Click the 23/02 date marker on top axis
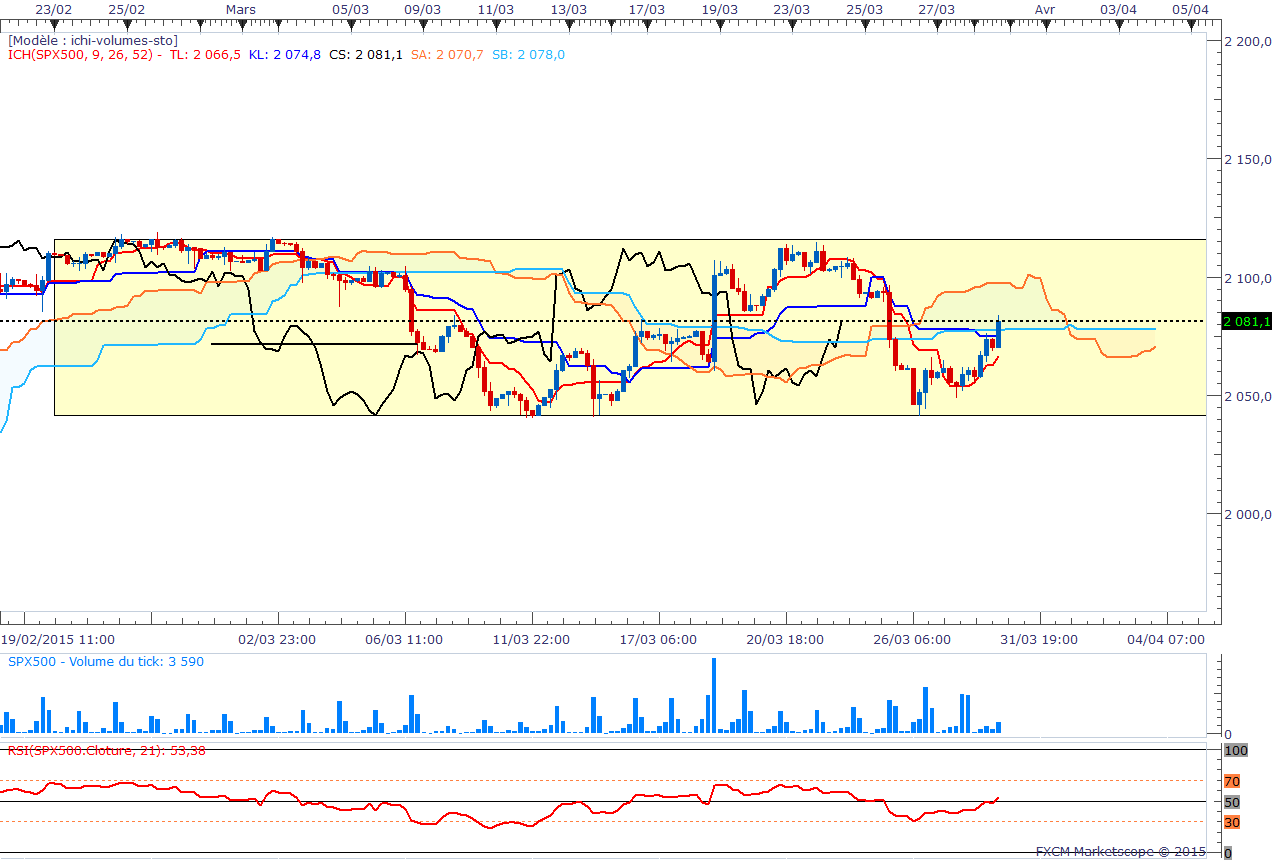 (x=52, y=9)
